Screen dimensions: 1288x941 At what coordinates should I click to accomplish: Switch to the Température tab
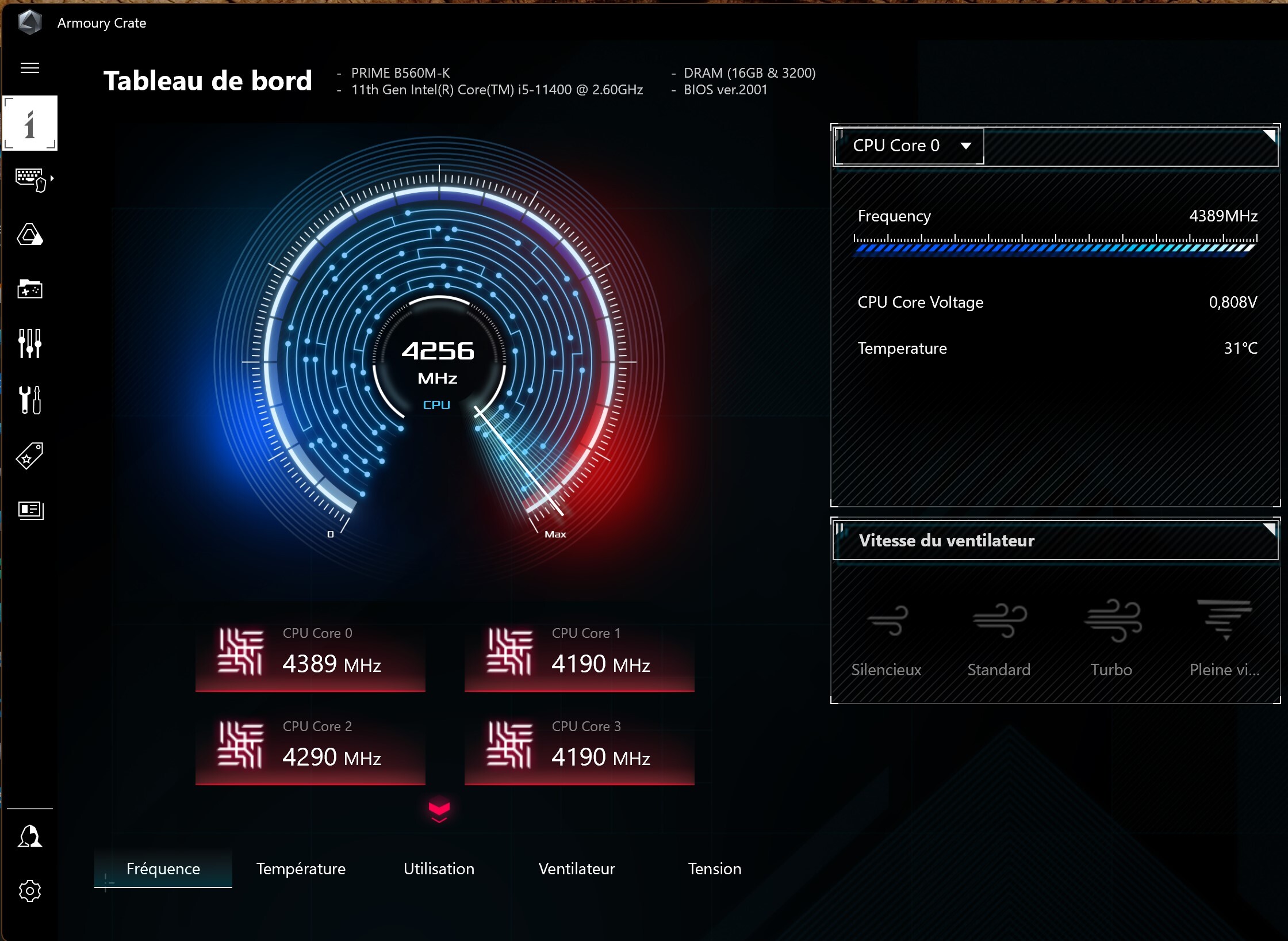pos(301,869)
